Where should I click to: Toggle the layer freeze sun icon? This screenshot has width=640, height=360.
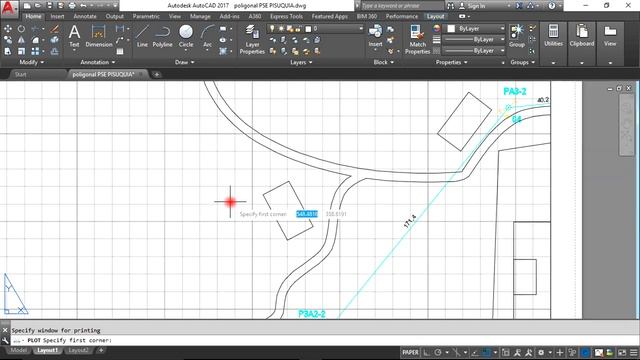coord(281,29)
